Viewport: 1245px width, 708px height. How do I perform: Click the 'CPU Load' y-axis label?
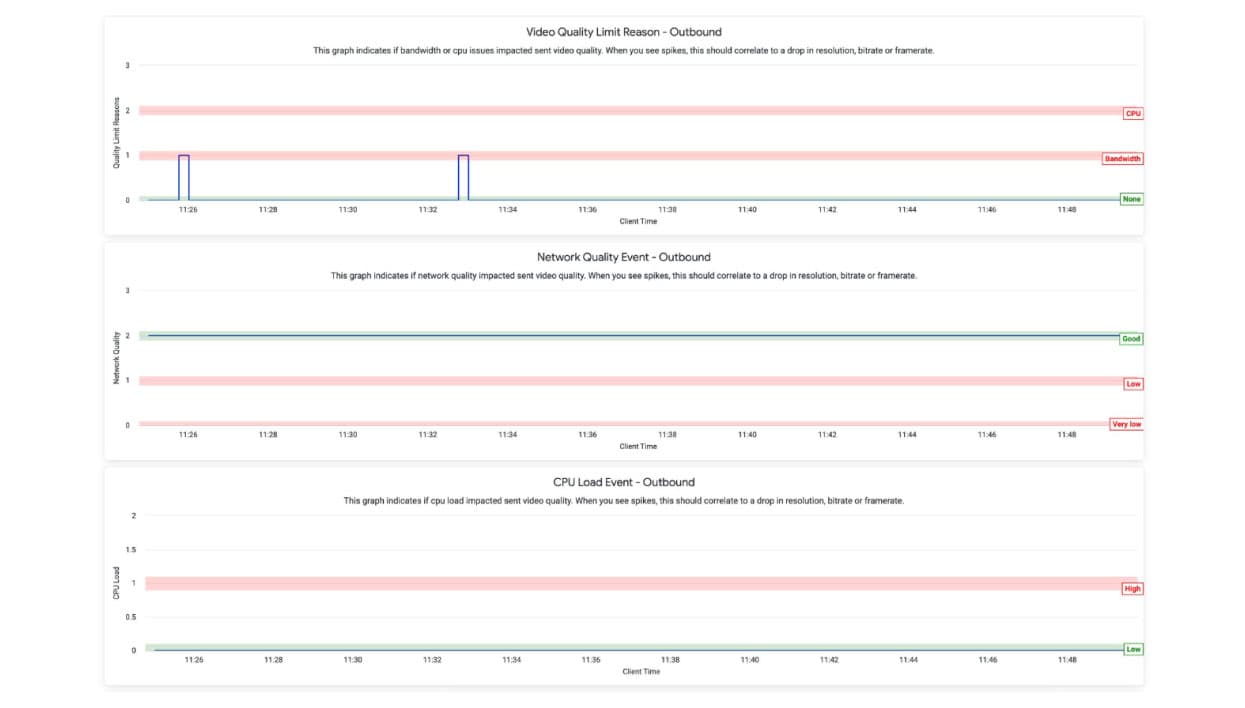(x=117, y=583)
